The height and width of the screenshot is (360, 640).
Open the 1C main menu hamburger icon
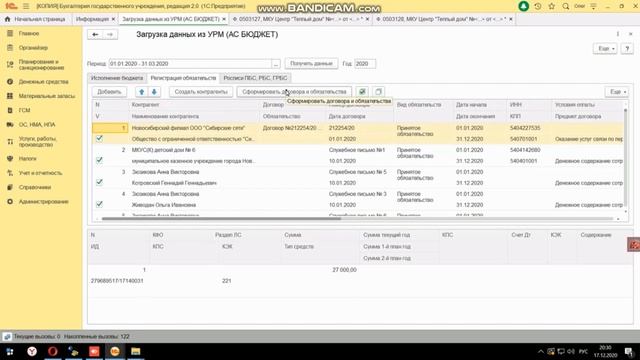tap(26, 6)
